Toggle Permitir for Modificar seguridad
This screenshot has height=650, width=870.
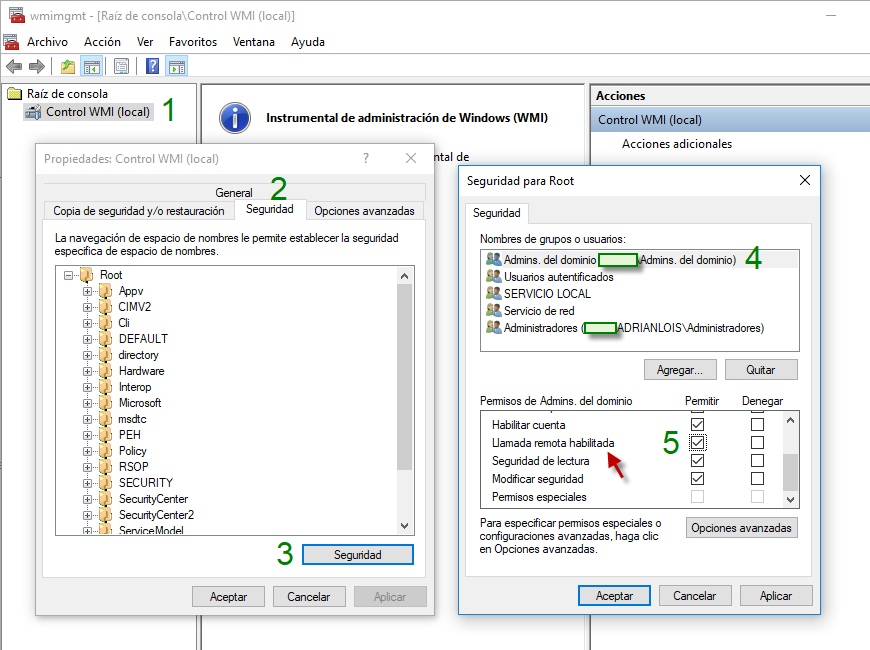[x=697, y=478]
